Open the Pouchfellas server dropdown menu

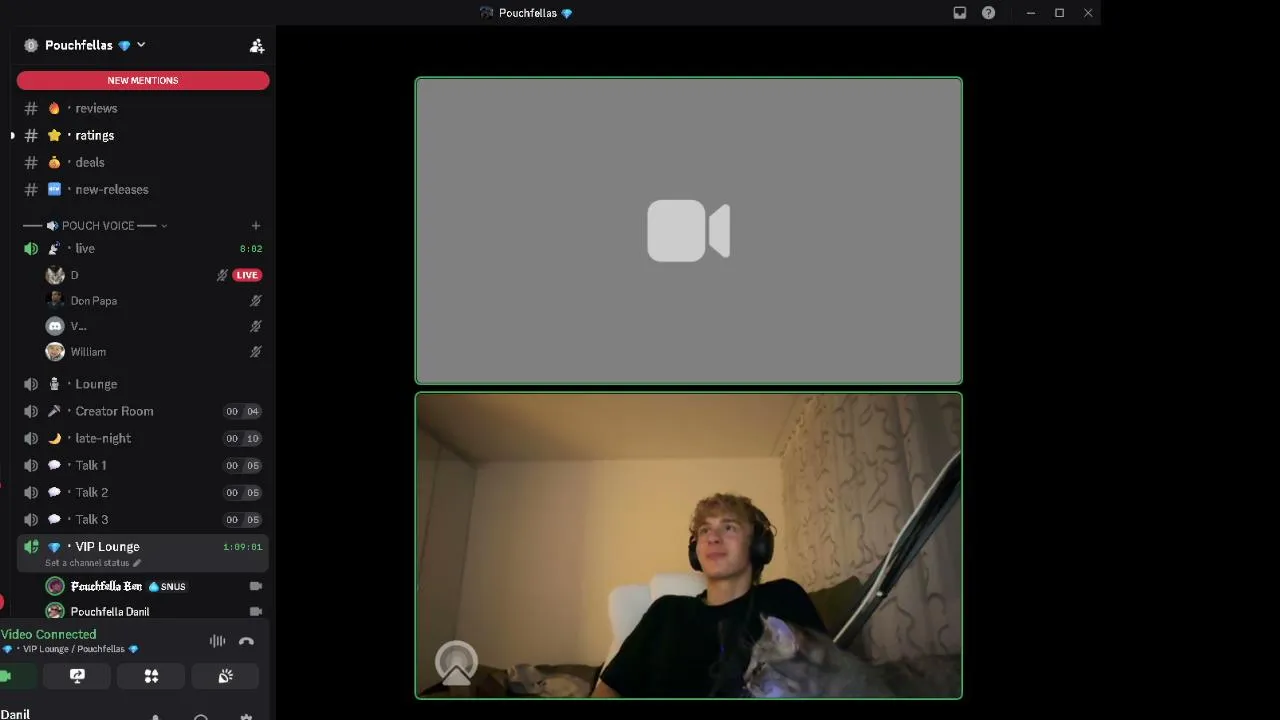coord(96,45)
